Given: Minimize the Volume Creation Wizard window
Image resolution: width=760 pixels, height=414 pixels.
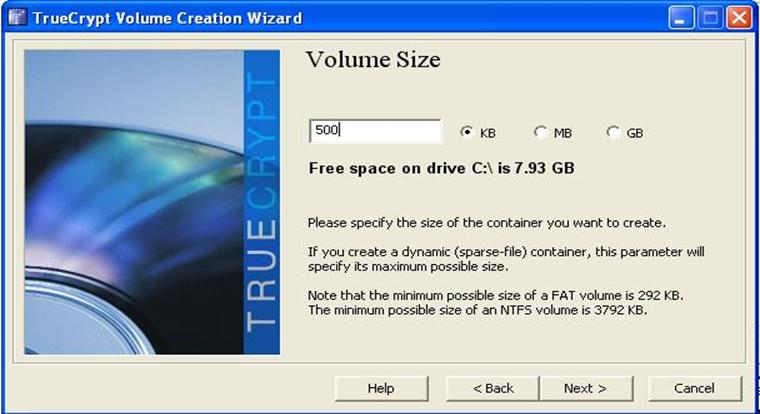Looking at the screenshot, I should 681,18.
